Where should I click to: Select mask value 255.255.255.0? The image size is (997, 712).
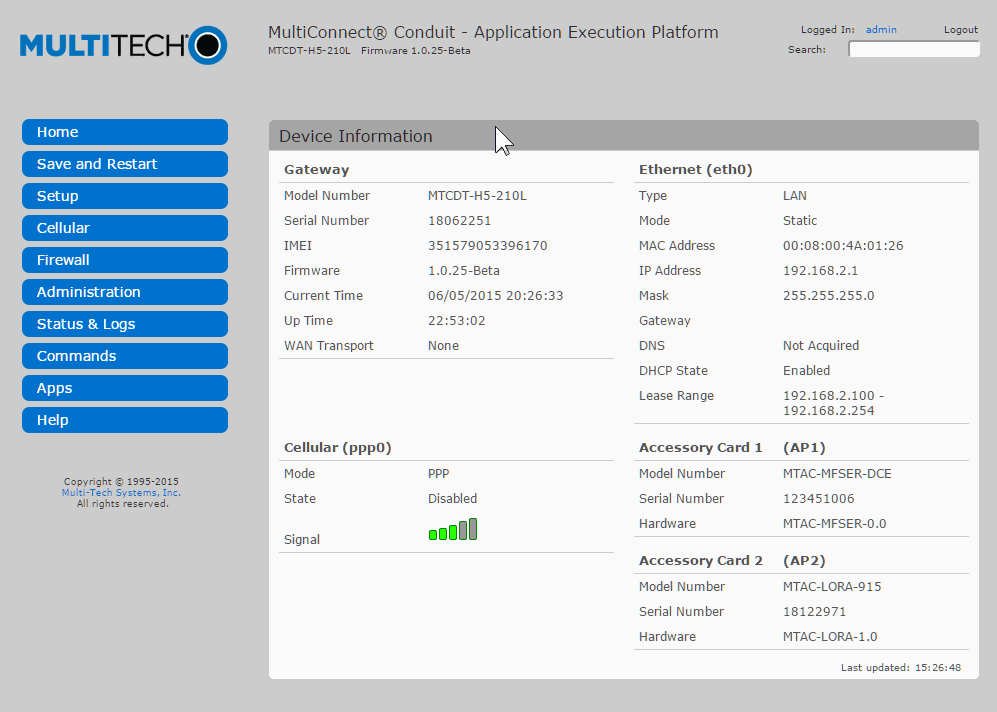(829, 296)
